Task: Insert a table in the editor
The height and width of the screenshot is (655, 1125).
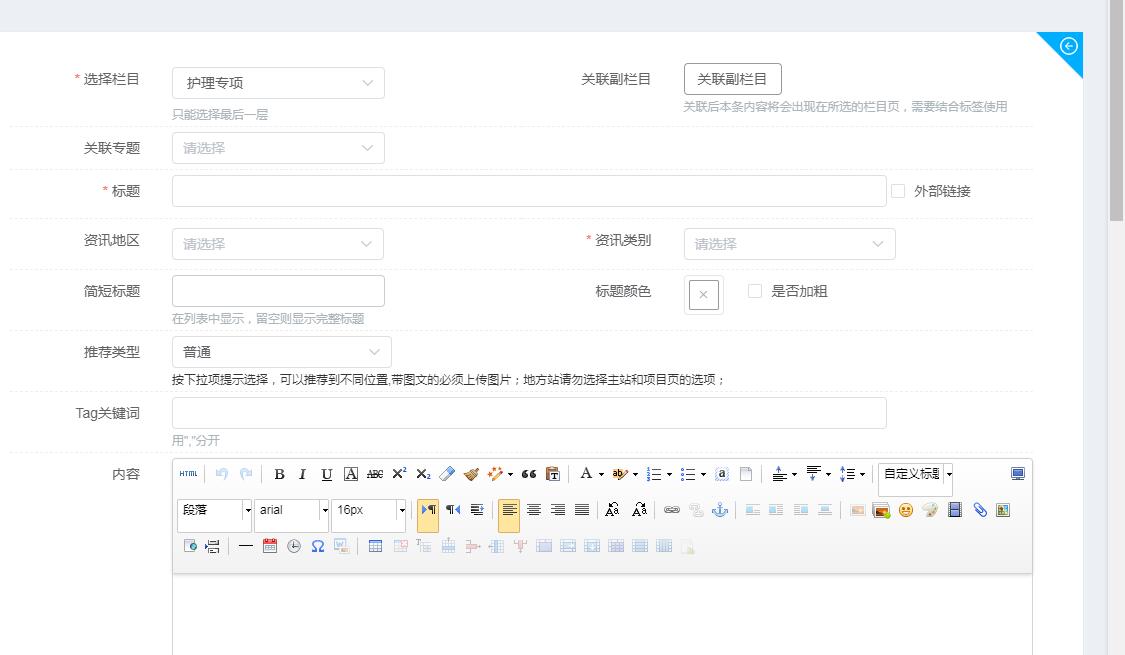Action: coord(375,546)
